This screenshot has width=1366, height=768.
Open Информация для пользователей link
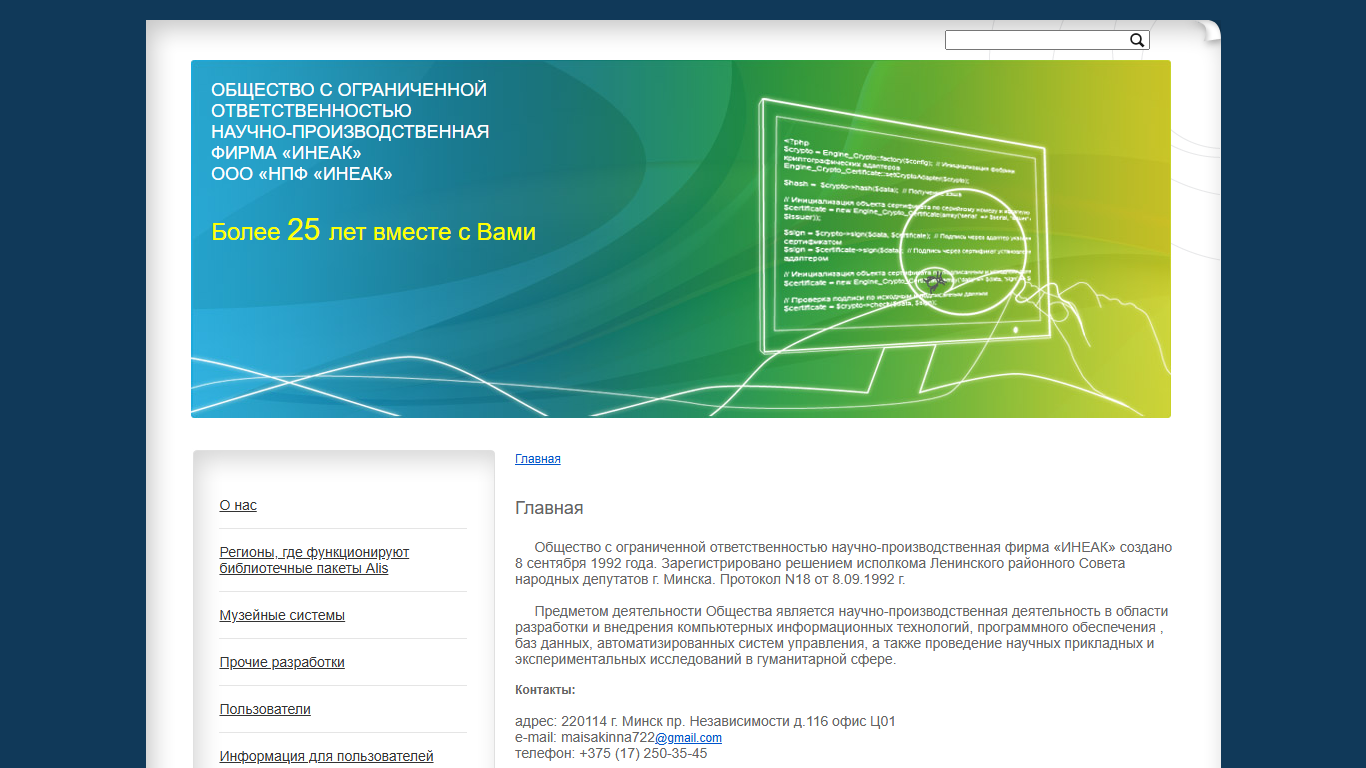coord(326,757)
